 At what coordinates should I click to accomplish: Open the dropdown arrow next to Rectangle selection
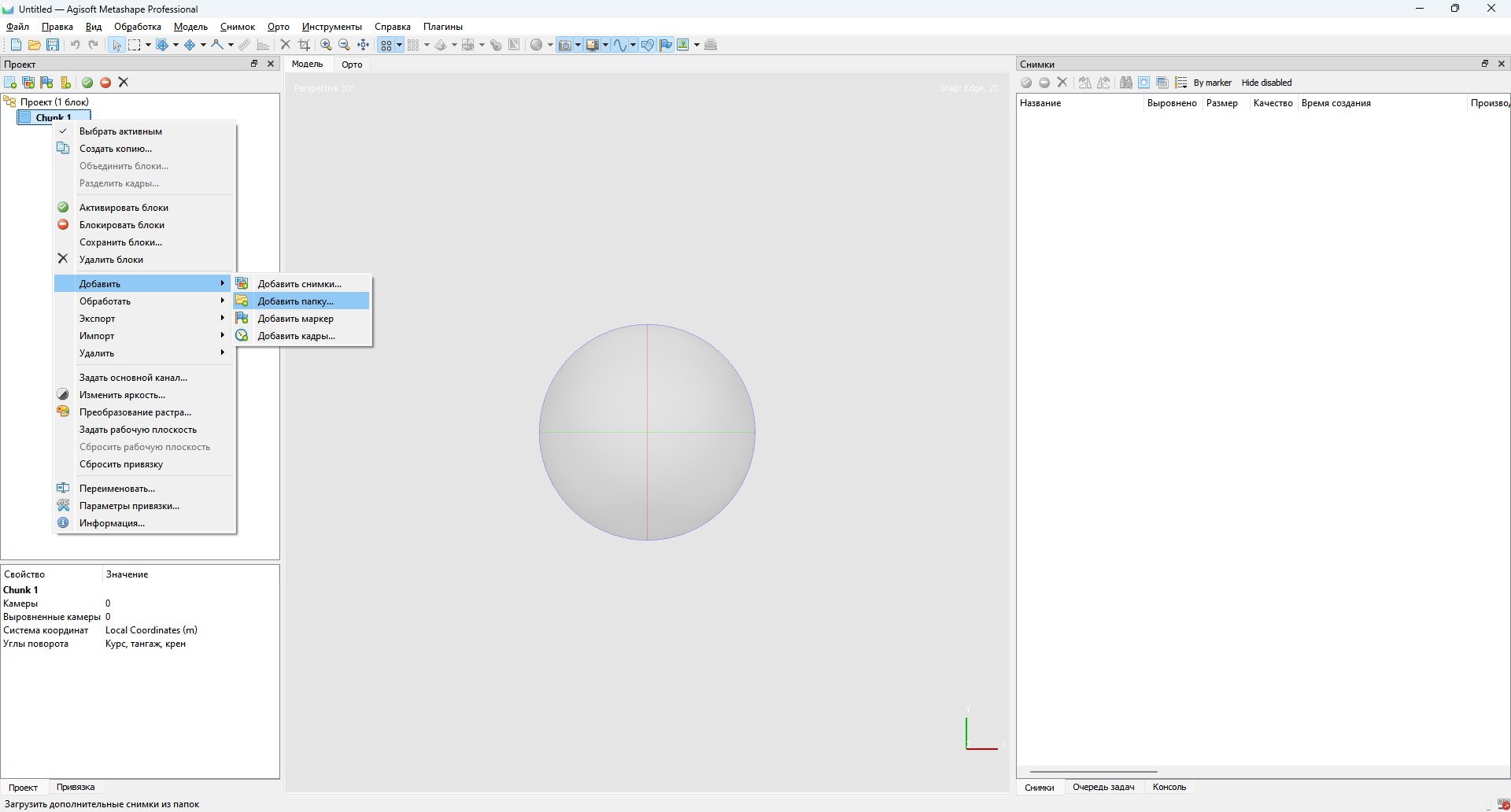[148, 45]
